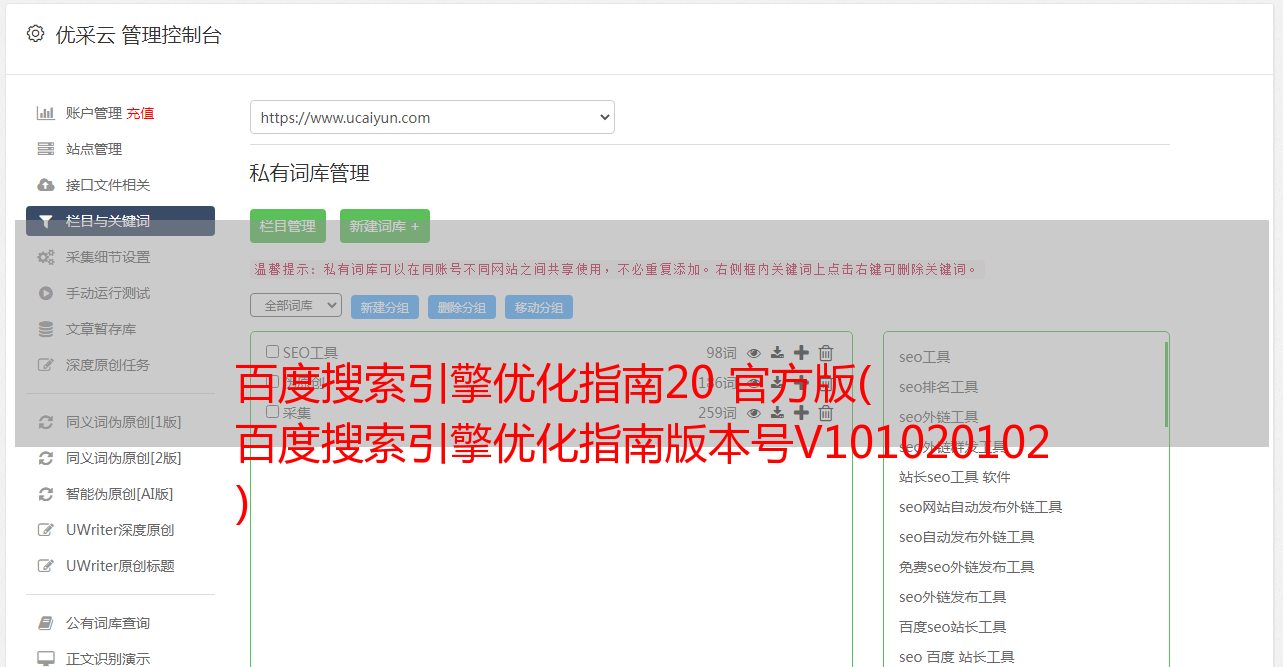The image size is (1283, 667).
Task: Tick the SEO工具 library checkbox
Action: (x=272, y=352)
